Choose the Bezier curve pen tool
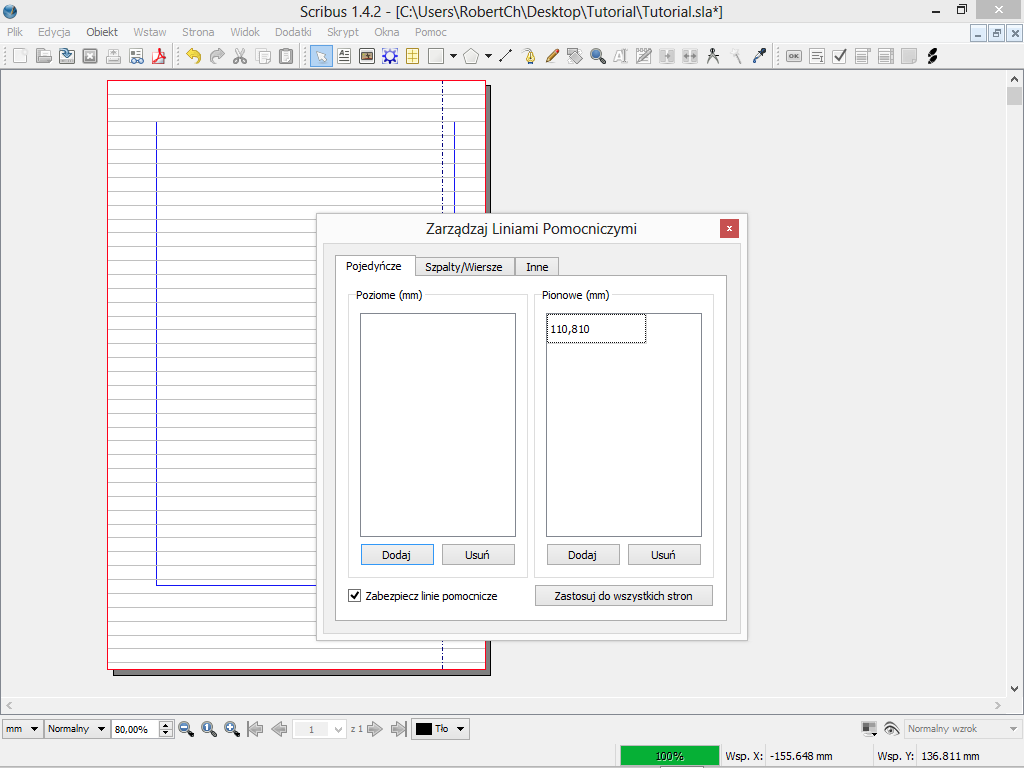 529,56
